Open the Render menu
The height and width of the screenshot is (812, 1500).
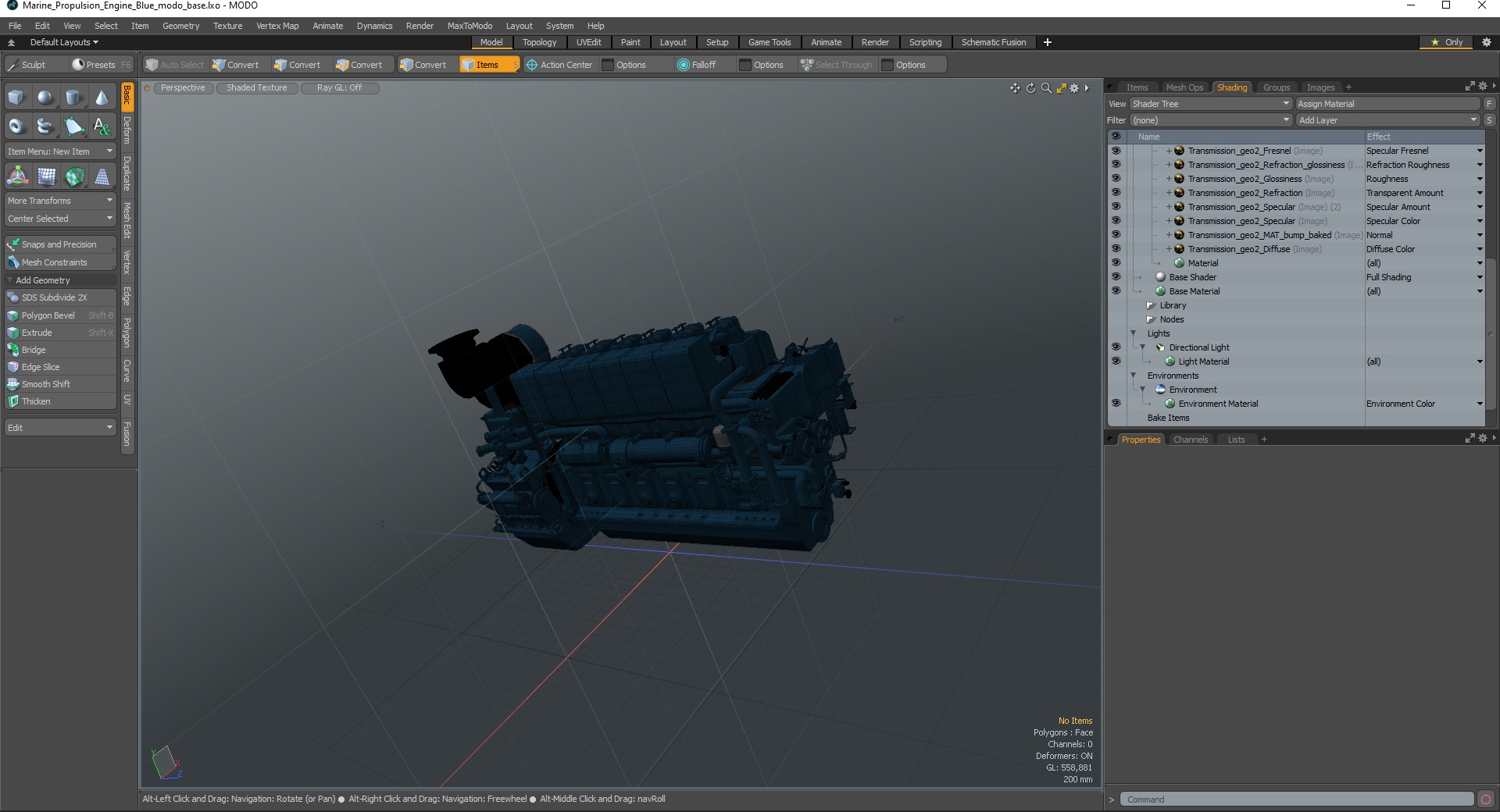(420, 26)
